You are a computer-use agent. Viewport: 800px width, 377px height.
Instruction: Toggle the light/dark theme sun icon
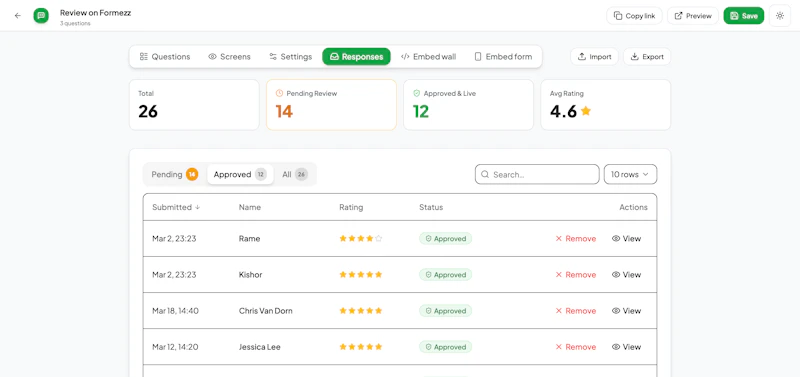click(780, 16)
